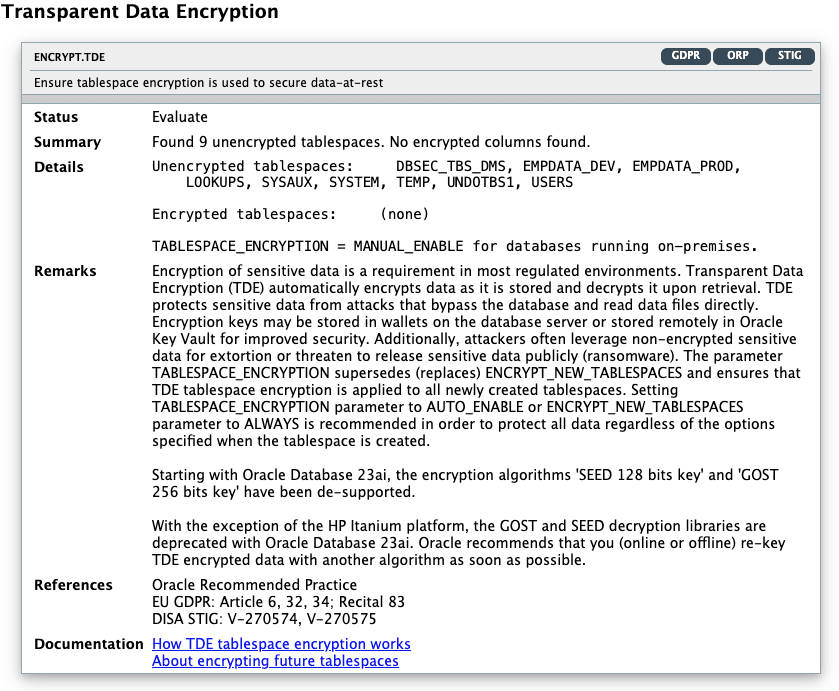This screenshot has height=691, width=839.
Task: Click the EMPDATA_PROD tablespace name
Action: coord(682,166)
